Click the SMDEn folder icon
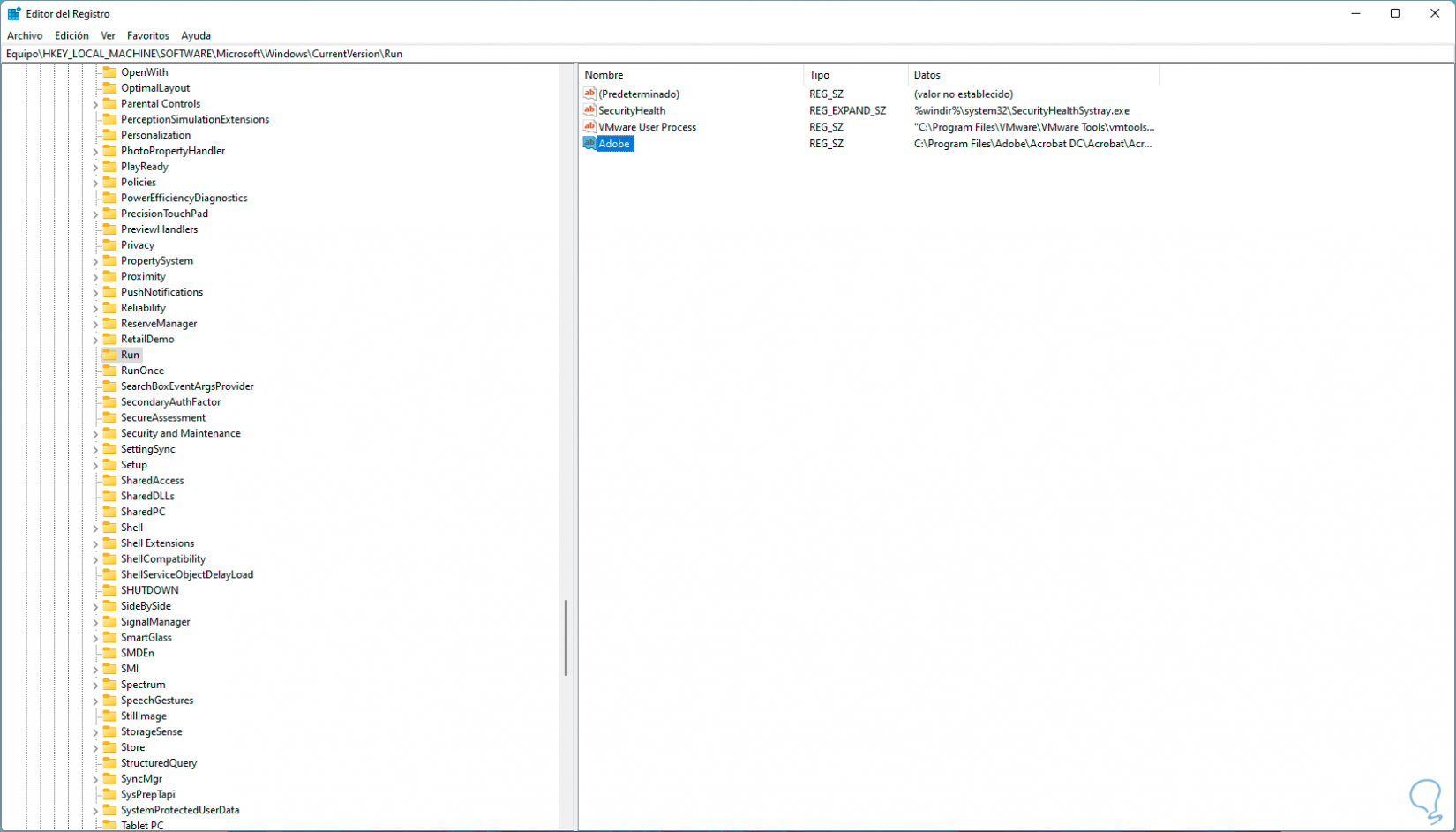This screenshot has width=1456, height=832. [109, 653]
